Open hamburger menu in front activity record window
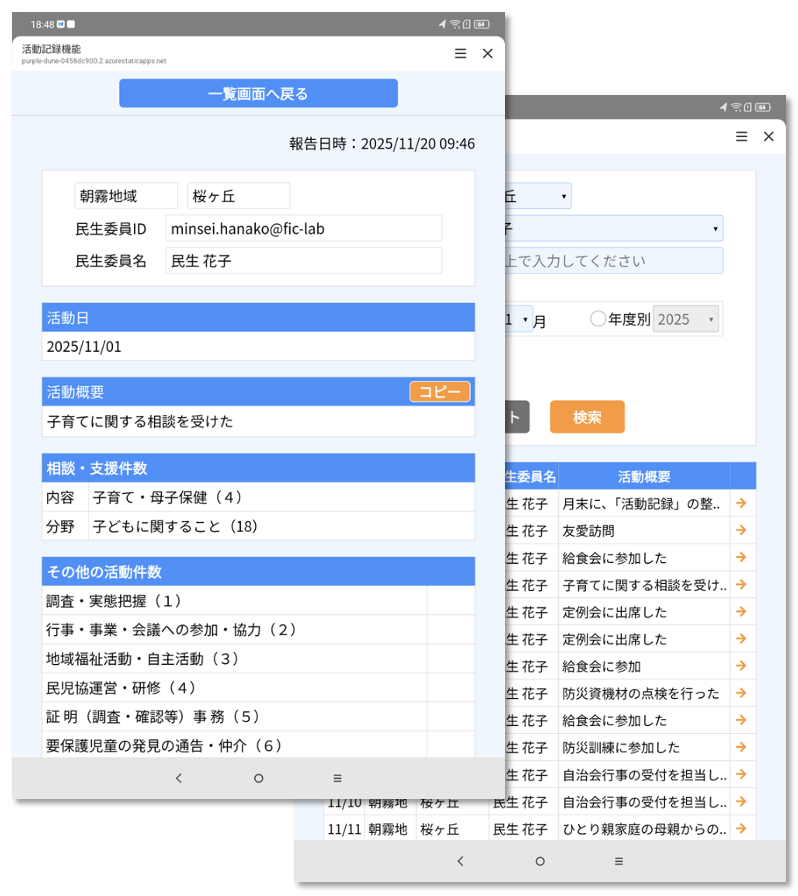798x896 pixels. click(x=460, y=53)
